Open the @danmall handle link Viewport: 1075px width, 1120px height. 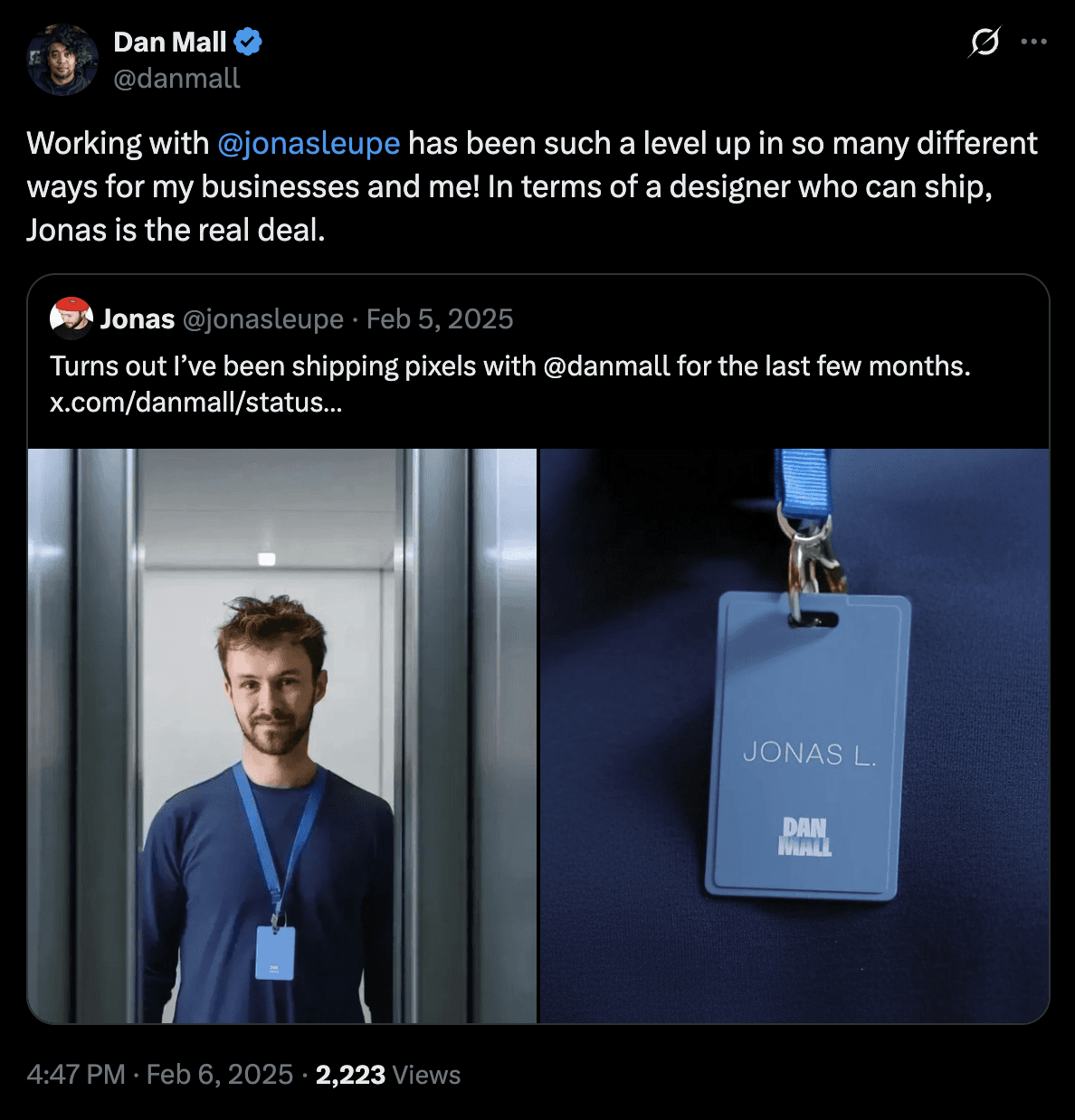point(176,79)
